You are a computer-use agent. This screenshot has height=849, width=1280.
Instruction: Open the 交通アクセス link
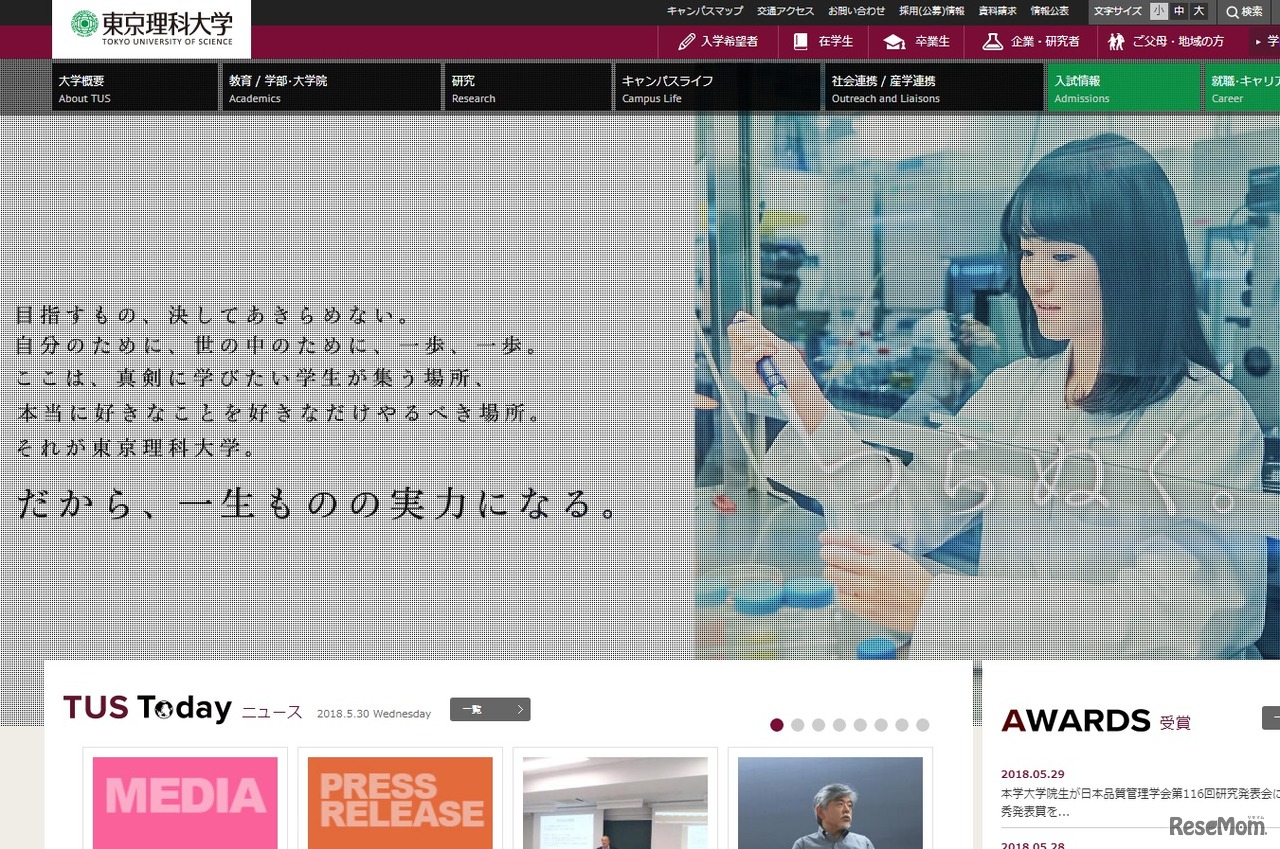tap(786, 11)
